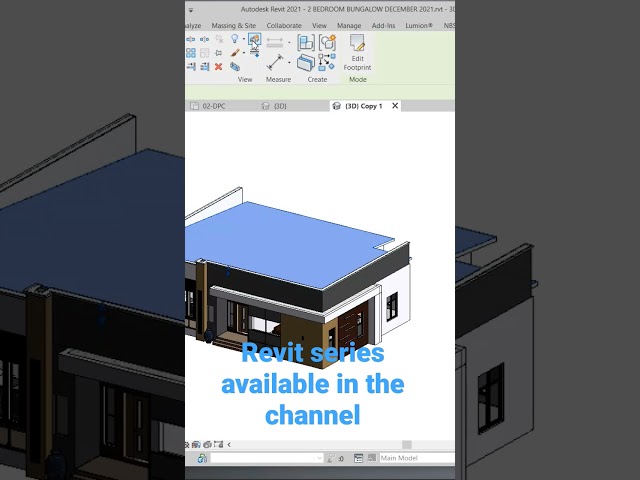This screenshot has width=640, height=480.
Task: Click the Hide in View lightbulb icon
Action: pyautogui.click(x=235, y=39)
